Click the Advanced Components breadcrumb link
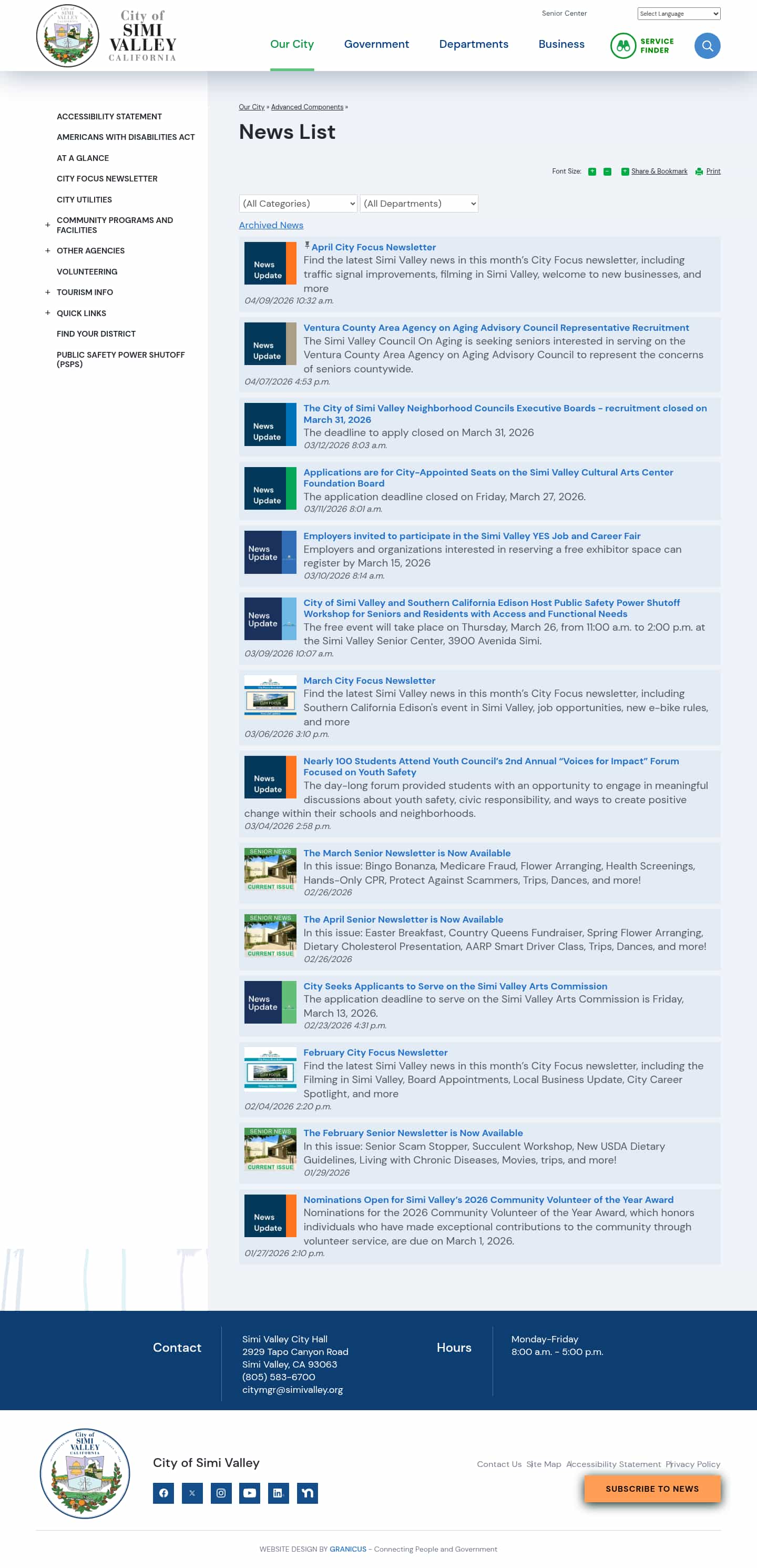This screenshot has width=757, height=1568. 308,107
